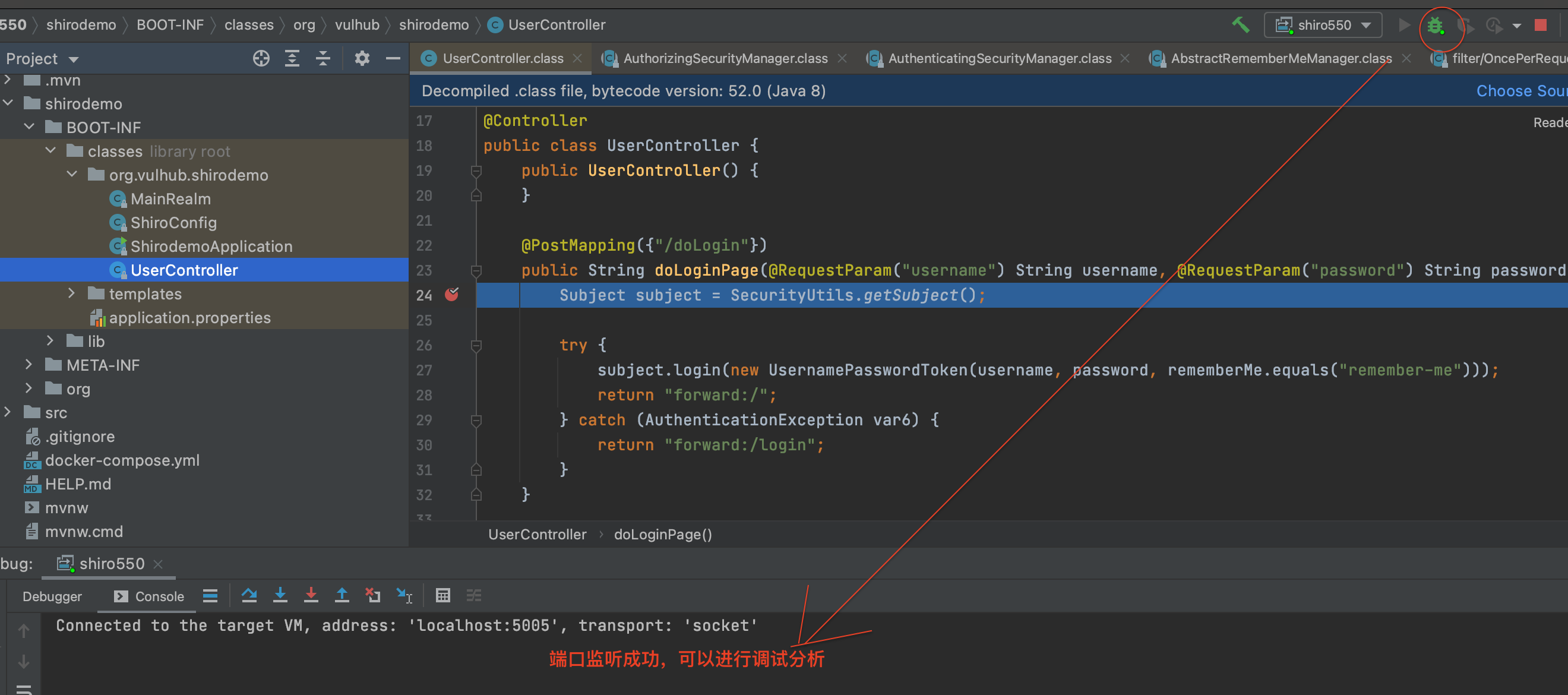
Task: Close the shiro550 debug session tab
Action: click(158, 564)
